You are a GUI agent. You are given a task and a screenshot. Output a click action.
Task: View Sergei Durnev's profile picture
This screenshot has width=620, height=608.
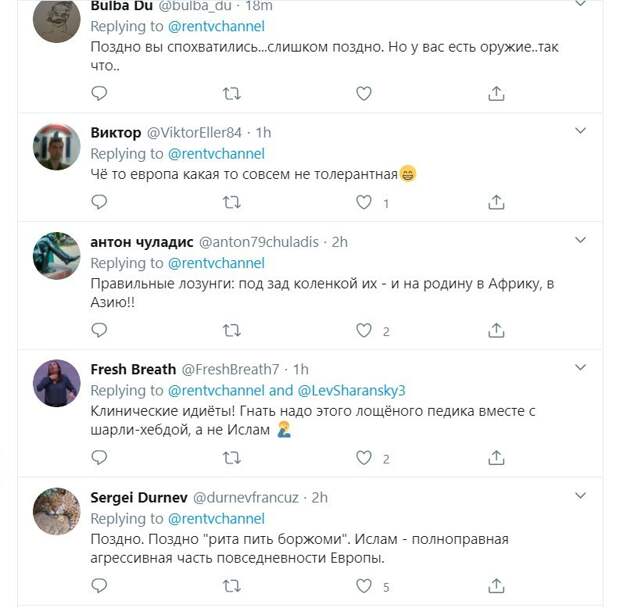tap(57, 511)
